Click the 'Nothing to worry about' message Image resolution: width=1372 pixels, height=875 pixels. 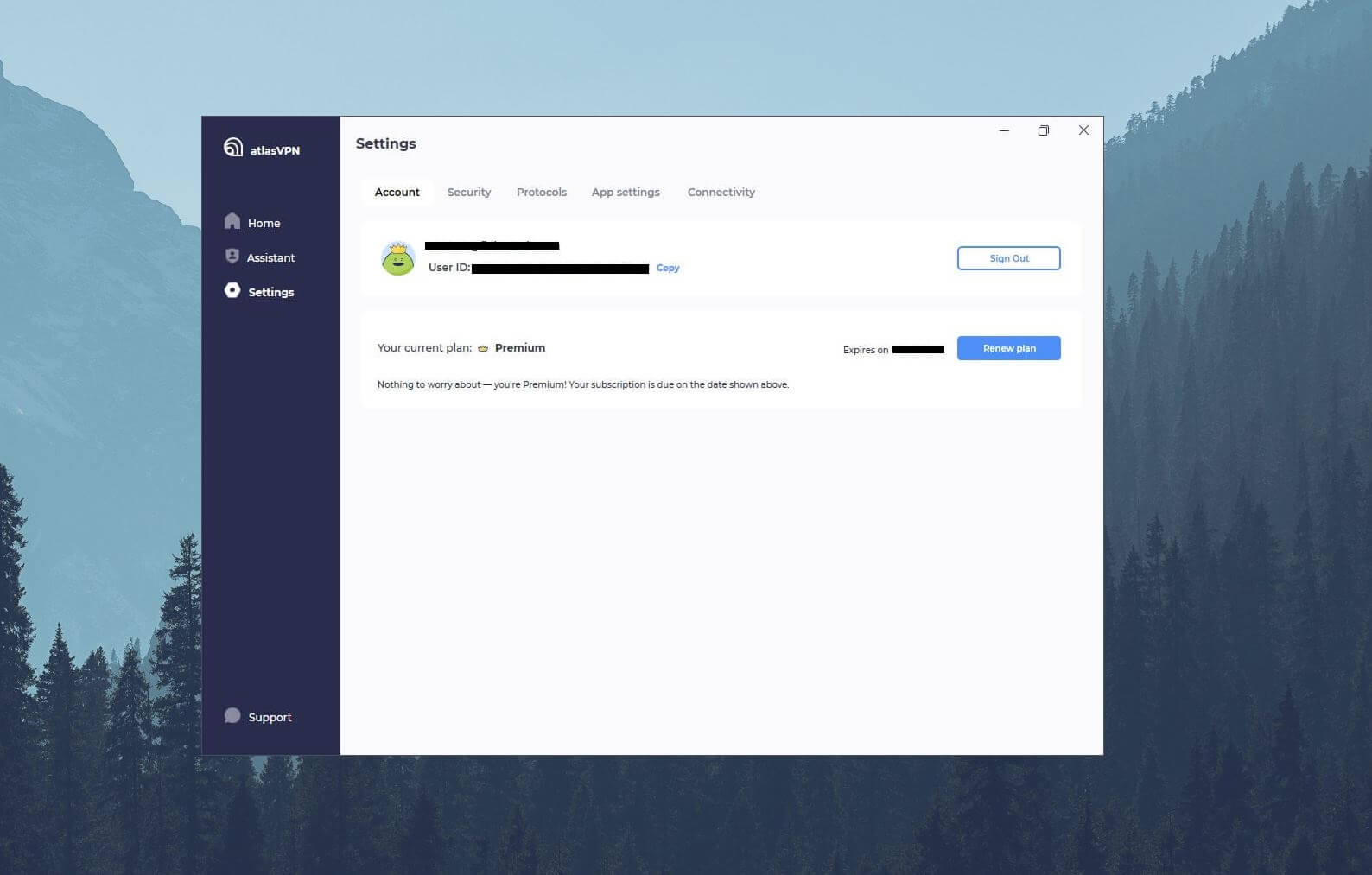click(x=583, y=384)
